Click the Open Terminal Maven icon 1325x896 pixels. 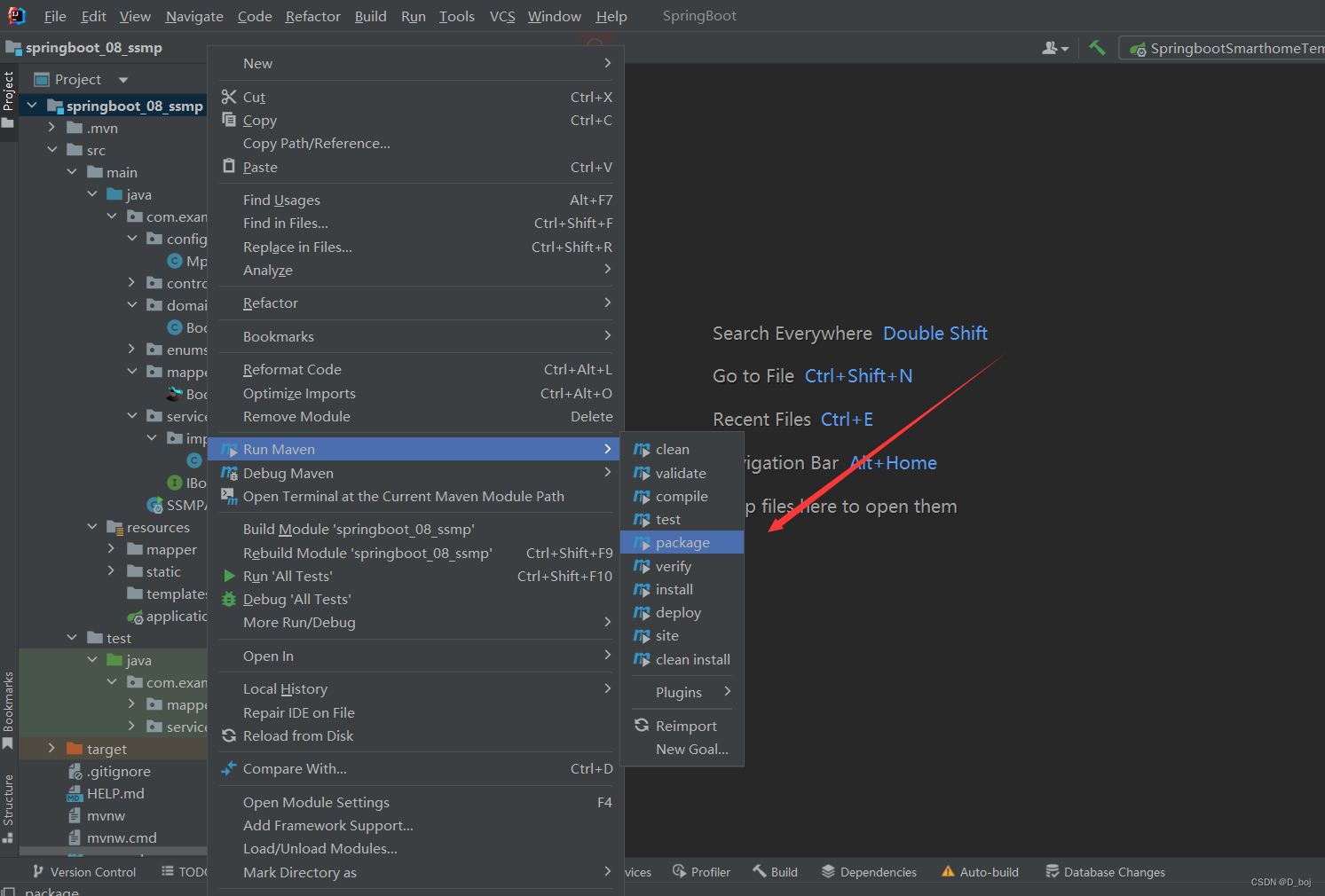[x=229, y=497]
